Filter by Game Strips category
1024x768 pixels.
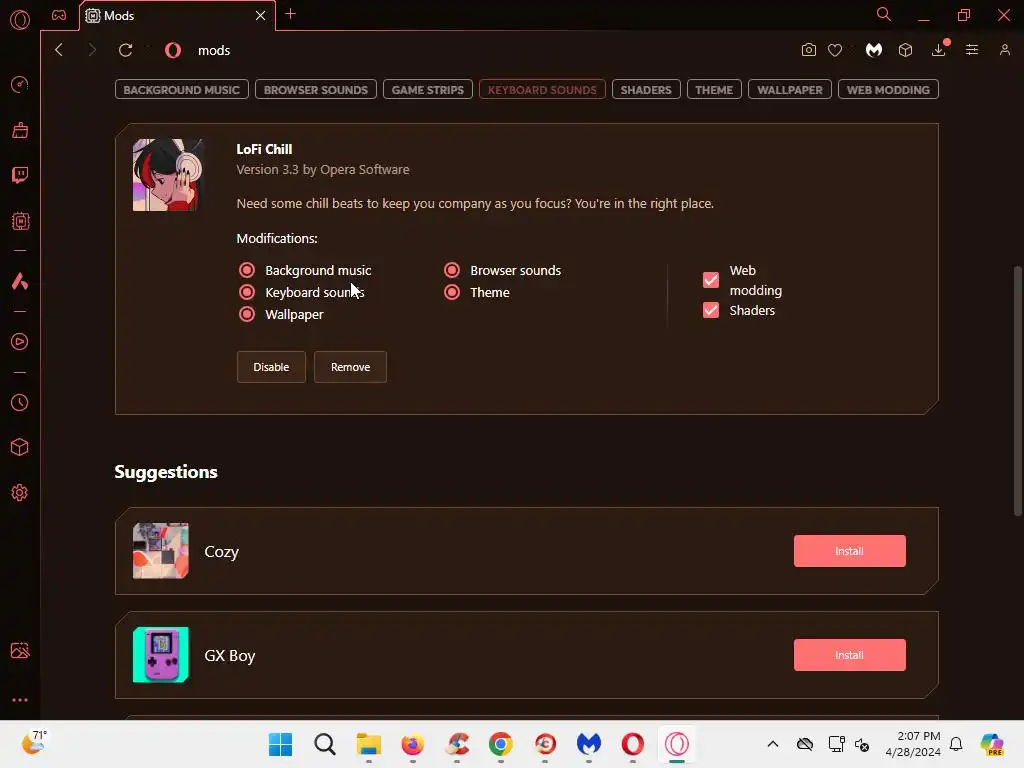pos(428,89)
